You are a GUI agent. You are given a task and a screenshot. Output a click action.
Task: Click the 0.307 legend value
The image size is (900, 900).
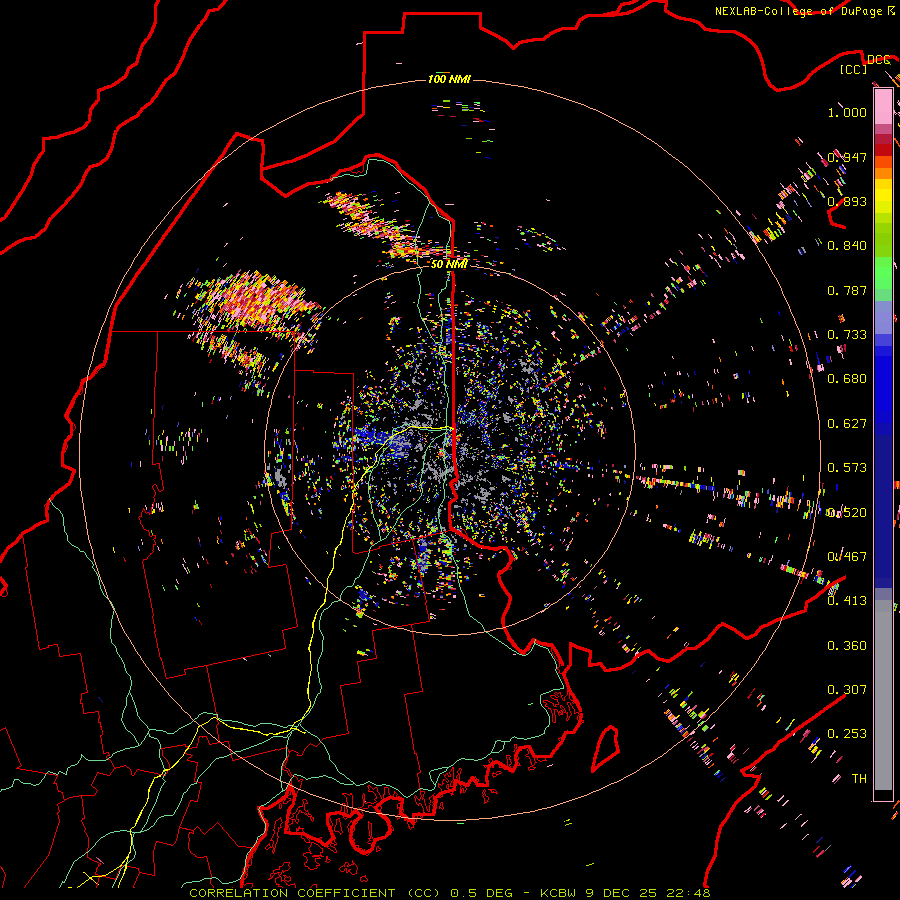point(847,690)
